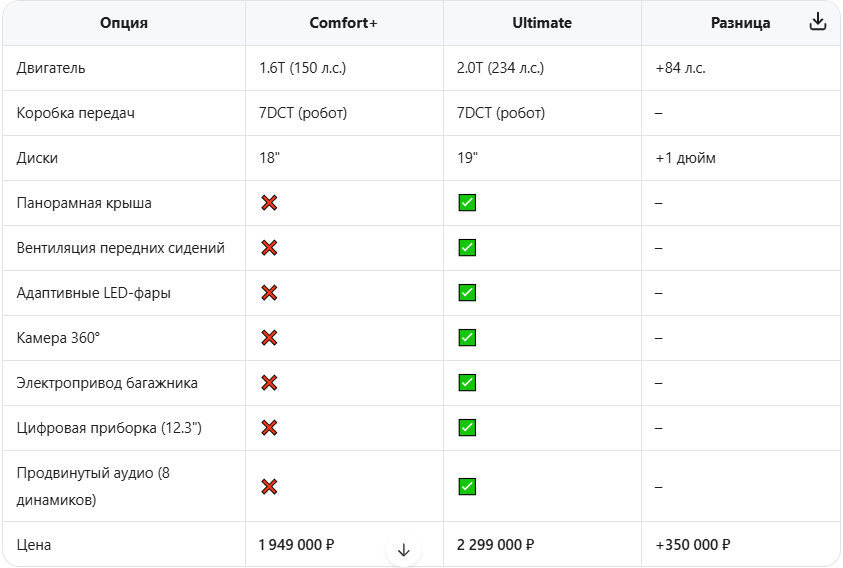Select the Ultimate column header

coord(542,23)
